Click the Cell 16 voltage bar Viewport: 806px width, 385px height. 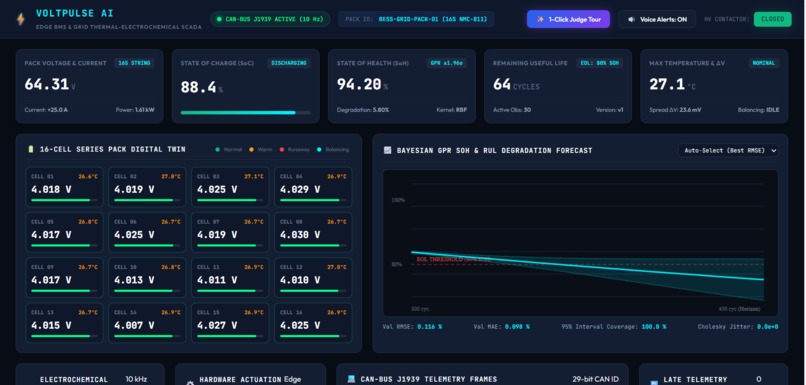(313, 336)
